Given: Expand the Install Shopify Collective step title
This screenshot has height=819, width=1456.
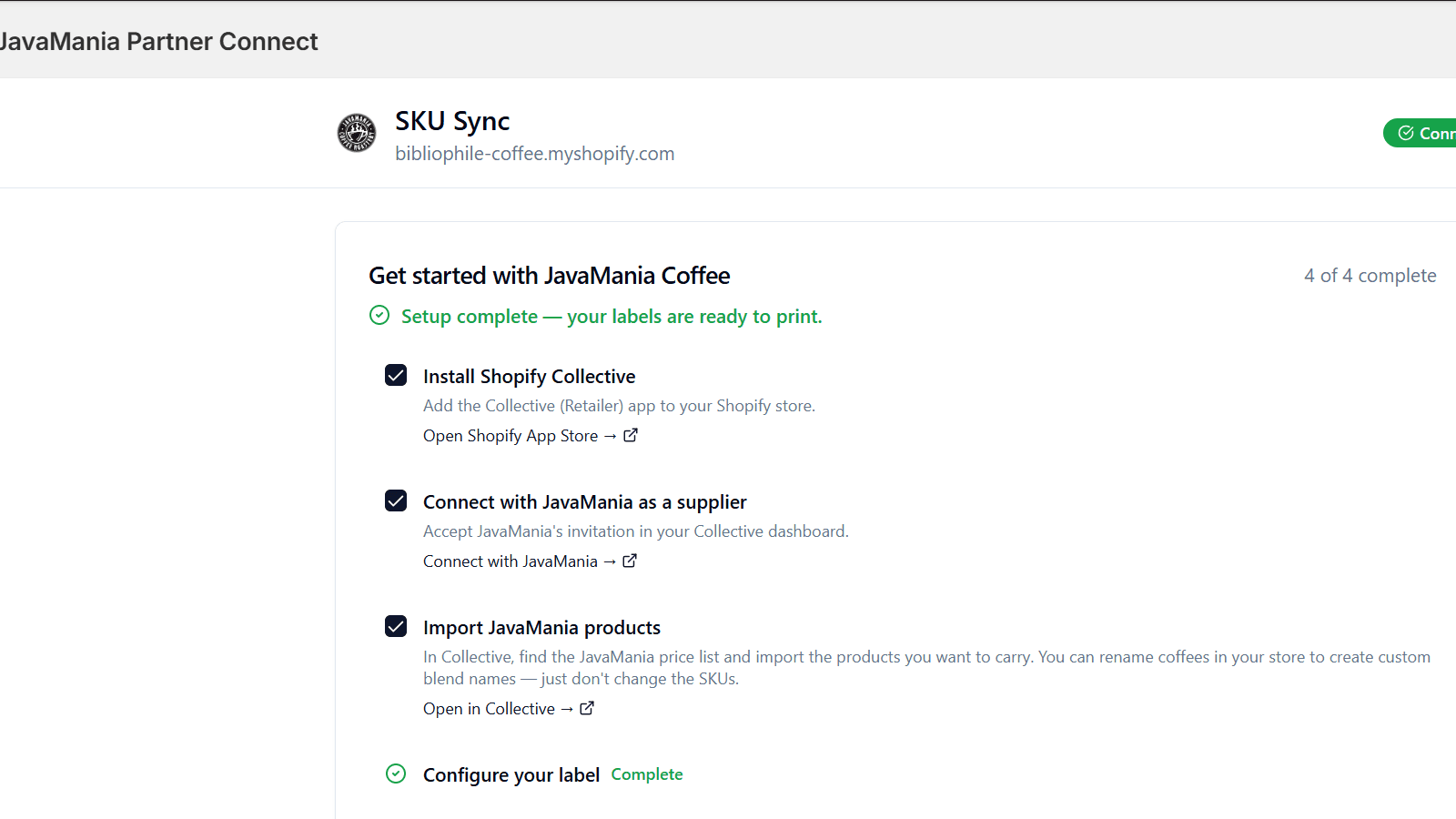Looking at the screenshot, I should point(530,377).
